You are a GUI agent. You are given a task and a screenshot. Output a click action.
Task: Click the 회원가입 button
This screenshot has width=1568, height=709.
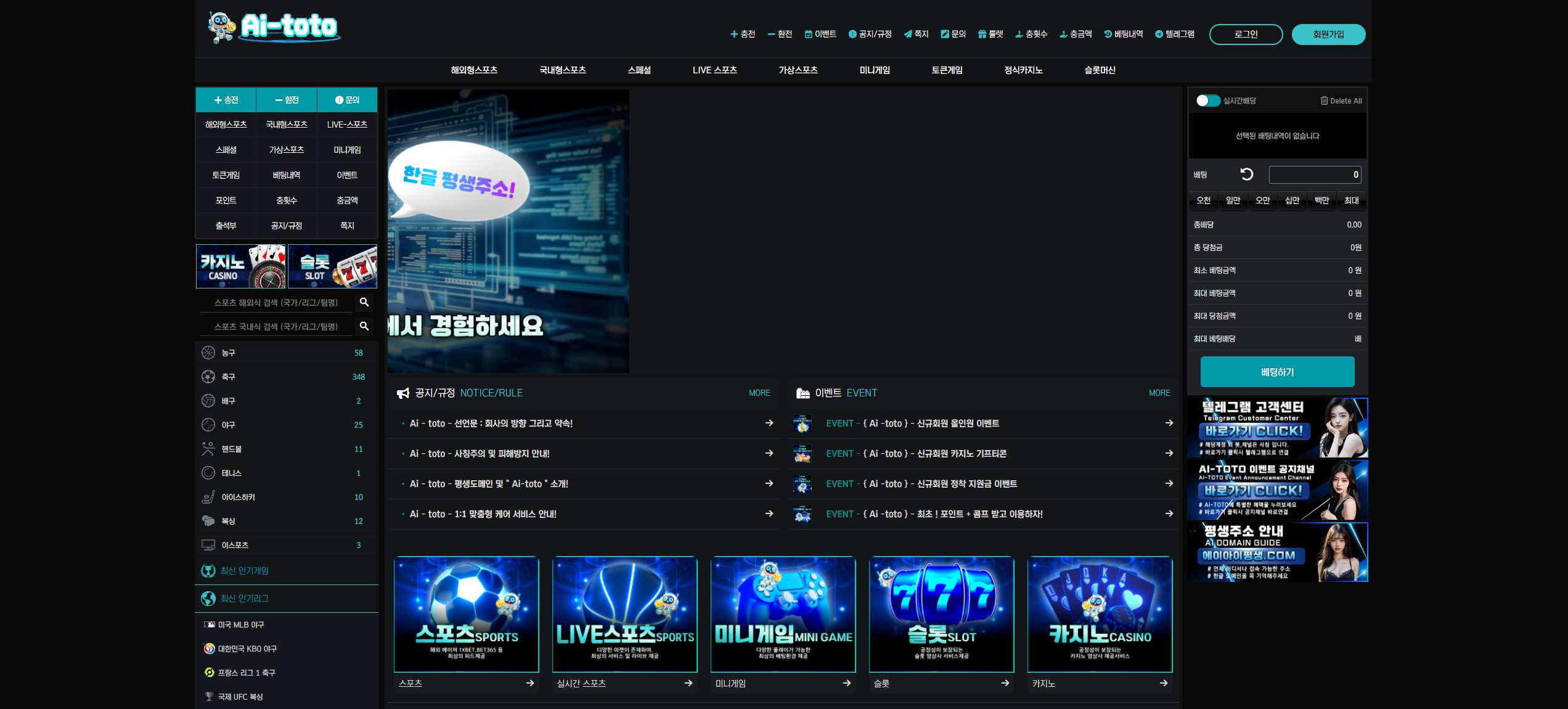pos(1328,35)
